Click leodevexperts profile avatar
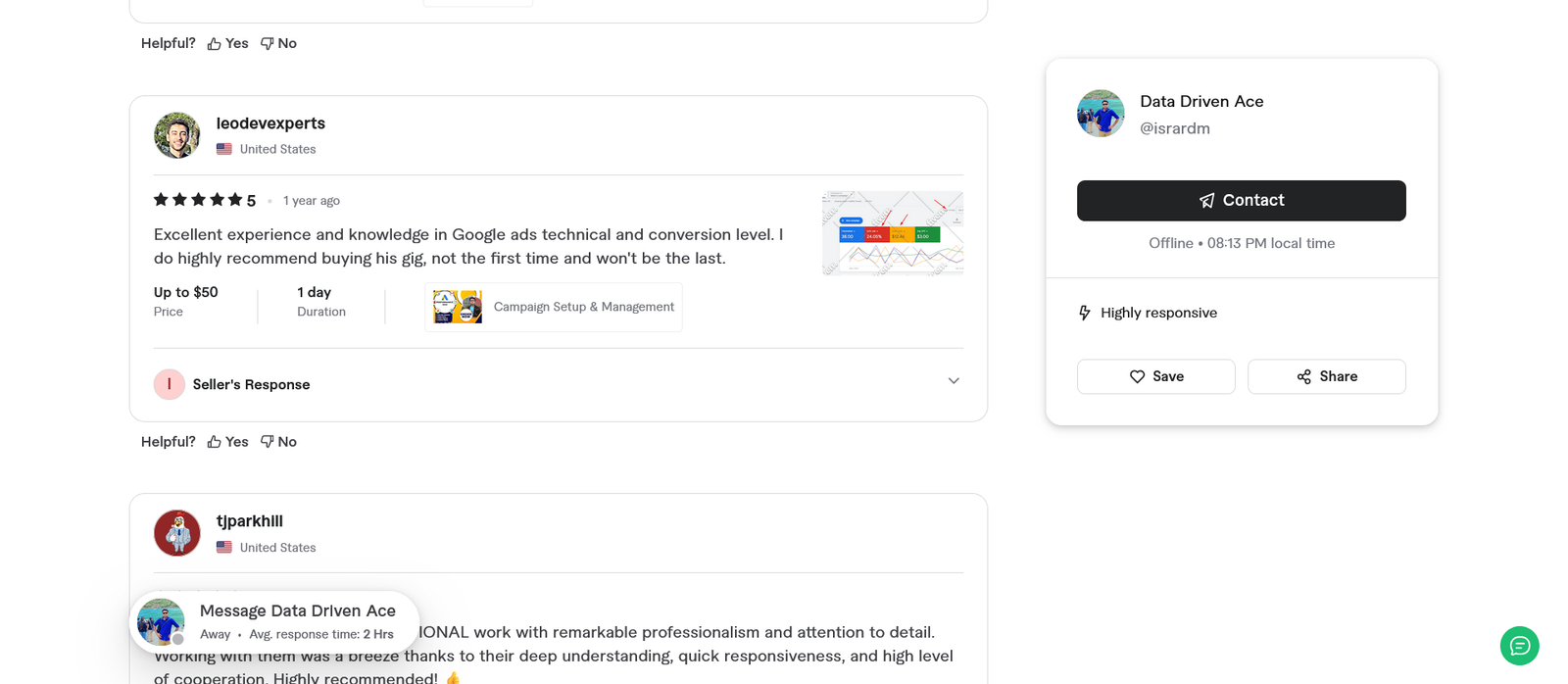This screenshot has width=1568, height=684. pyautogui.click(x=177, y=135)
